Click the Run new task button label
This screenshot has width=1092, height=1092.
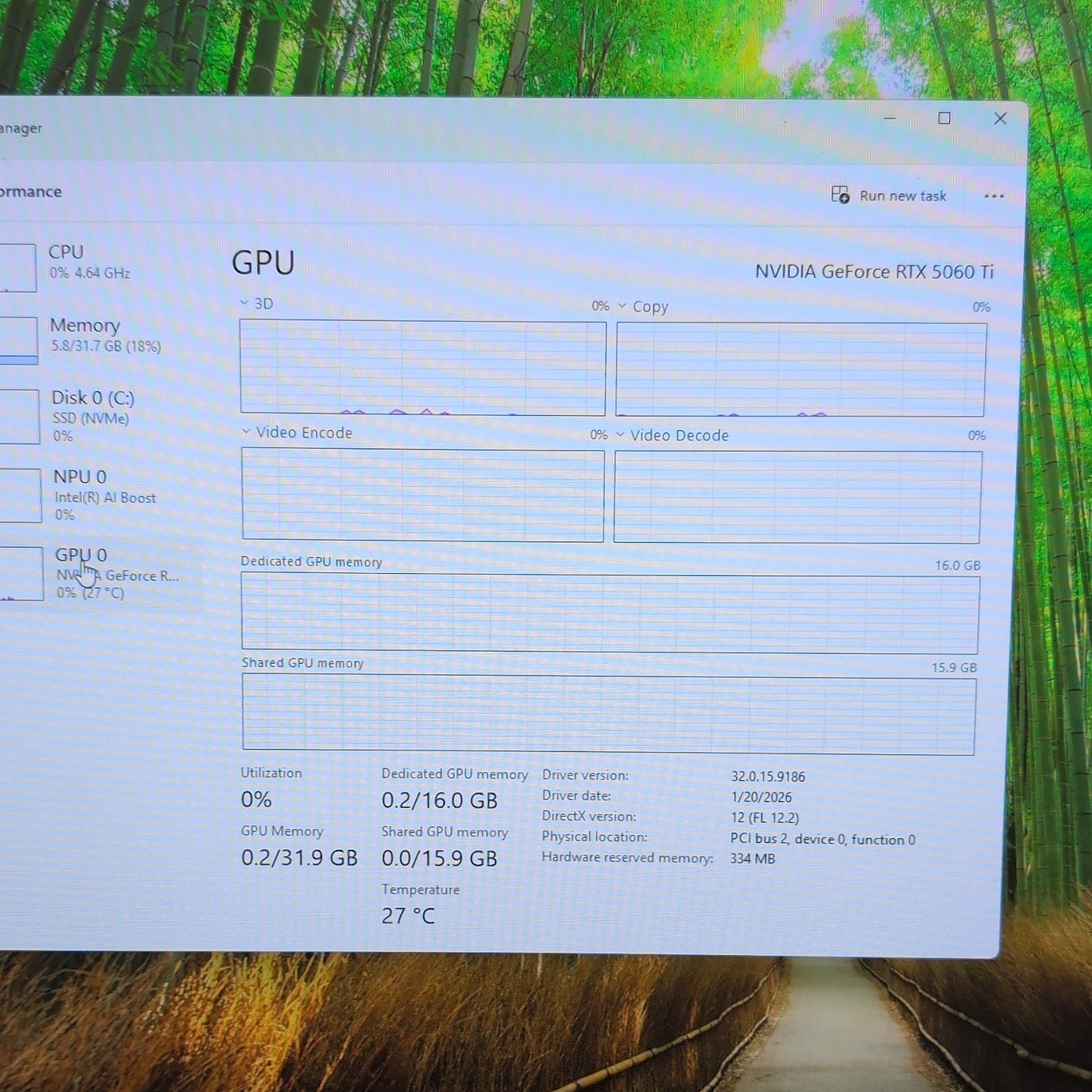click(x=903, y=196)
